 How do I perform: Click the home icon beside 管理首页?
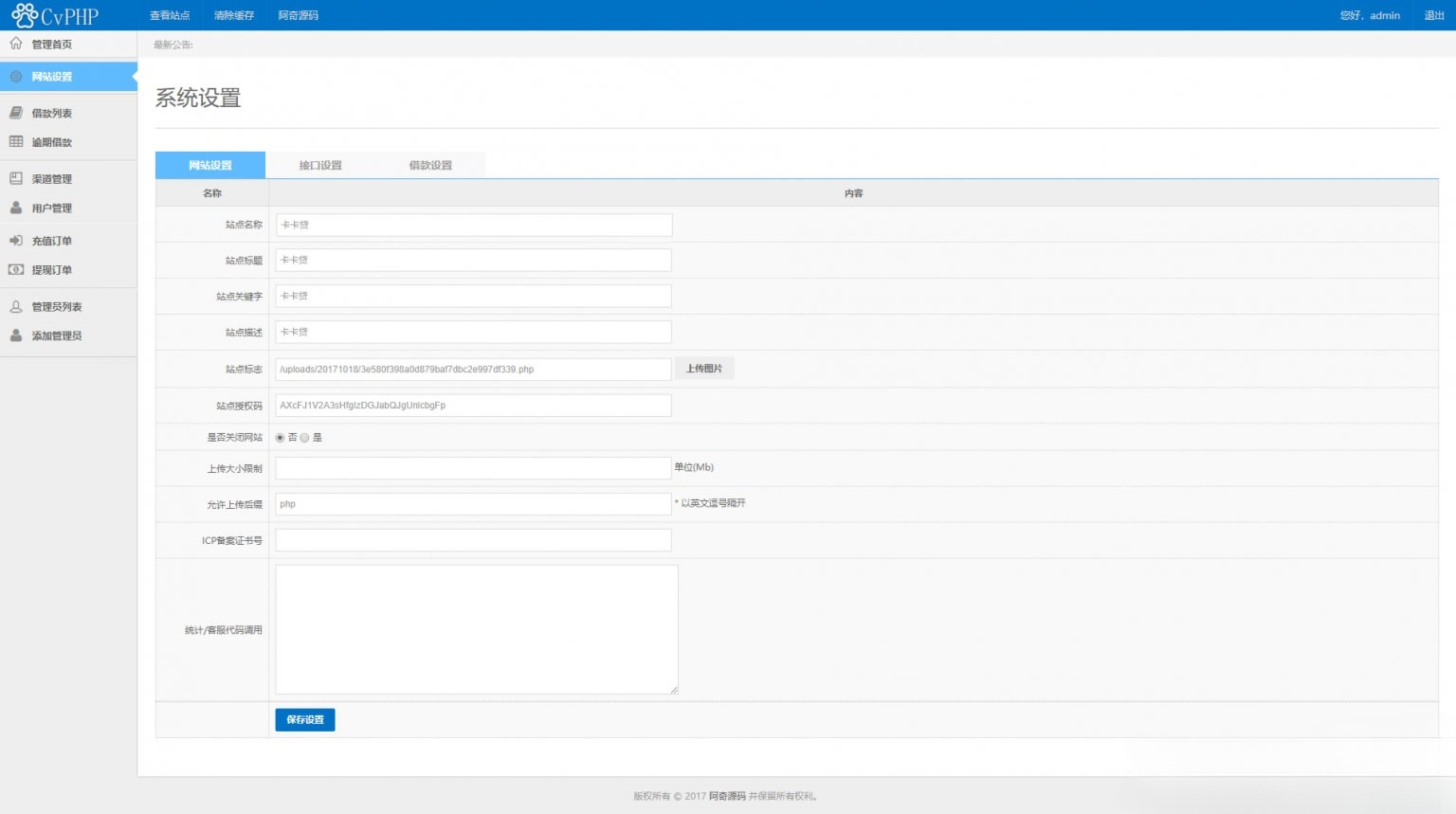(16, 44)
